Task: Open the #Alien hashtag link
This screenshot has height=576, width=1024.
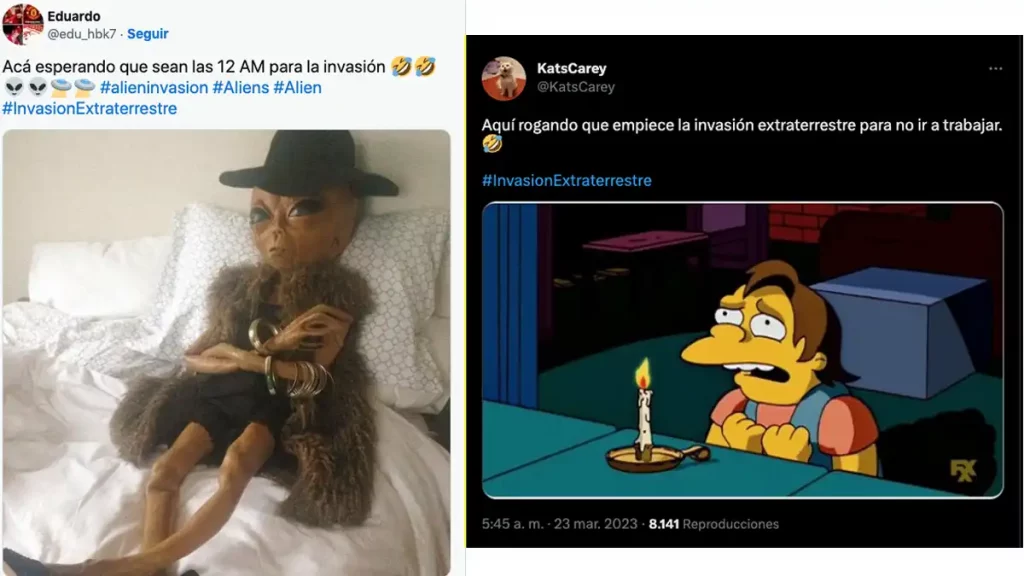Action: (297, 88)
